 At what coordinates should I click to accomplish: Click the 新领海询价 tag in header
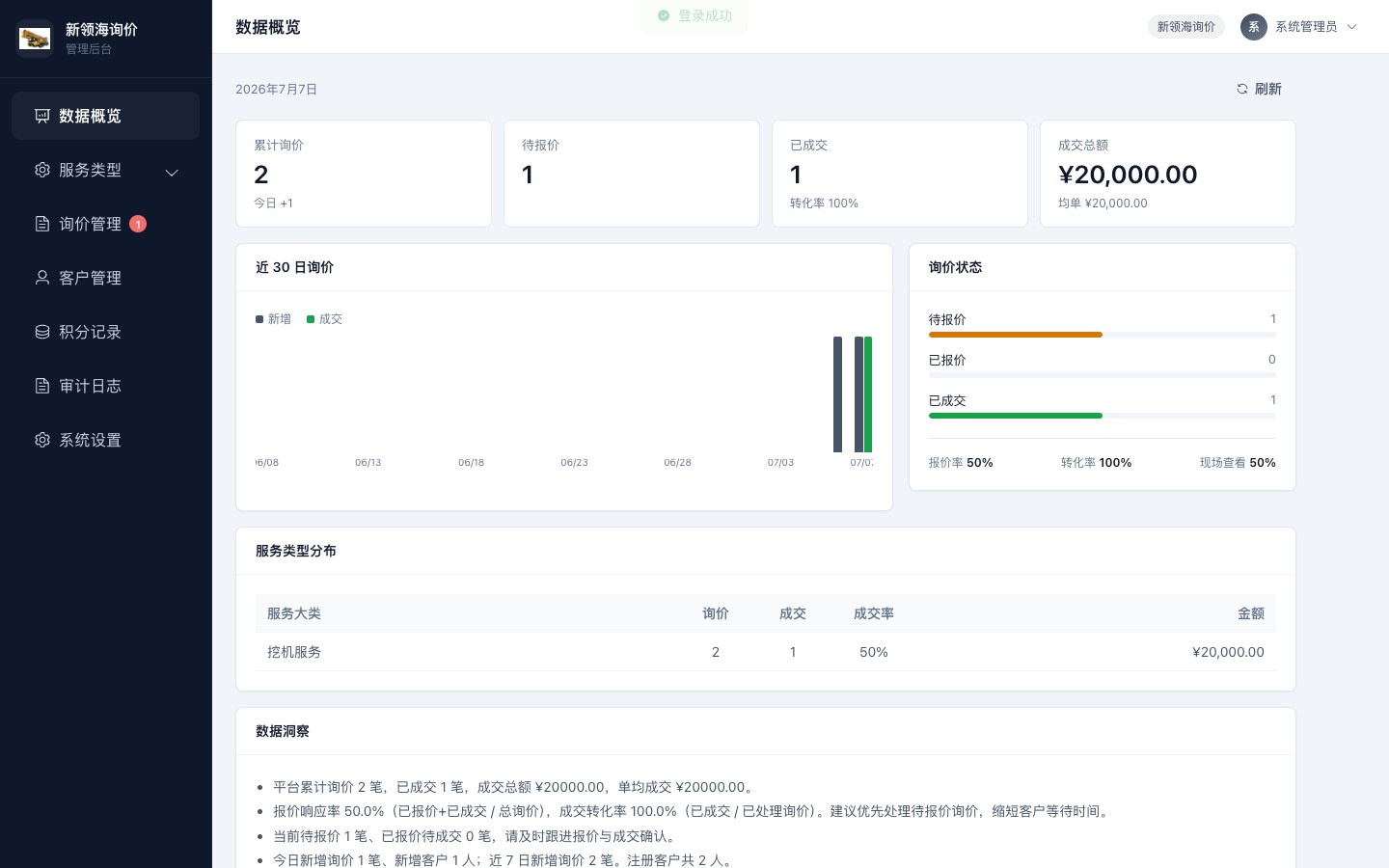click(1185, 27)
